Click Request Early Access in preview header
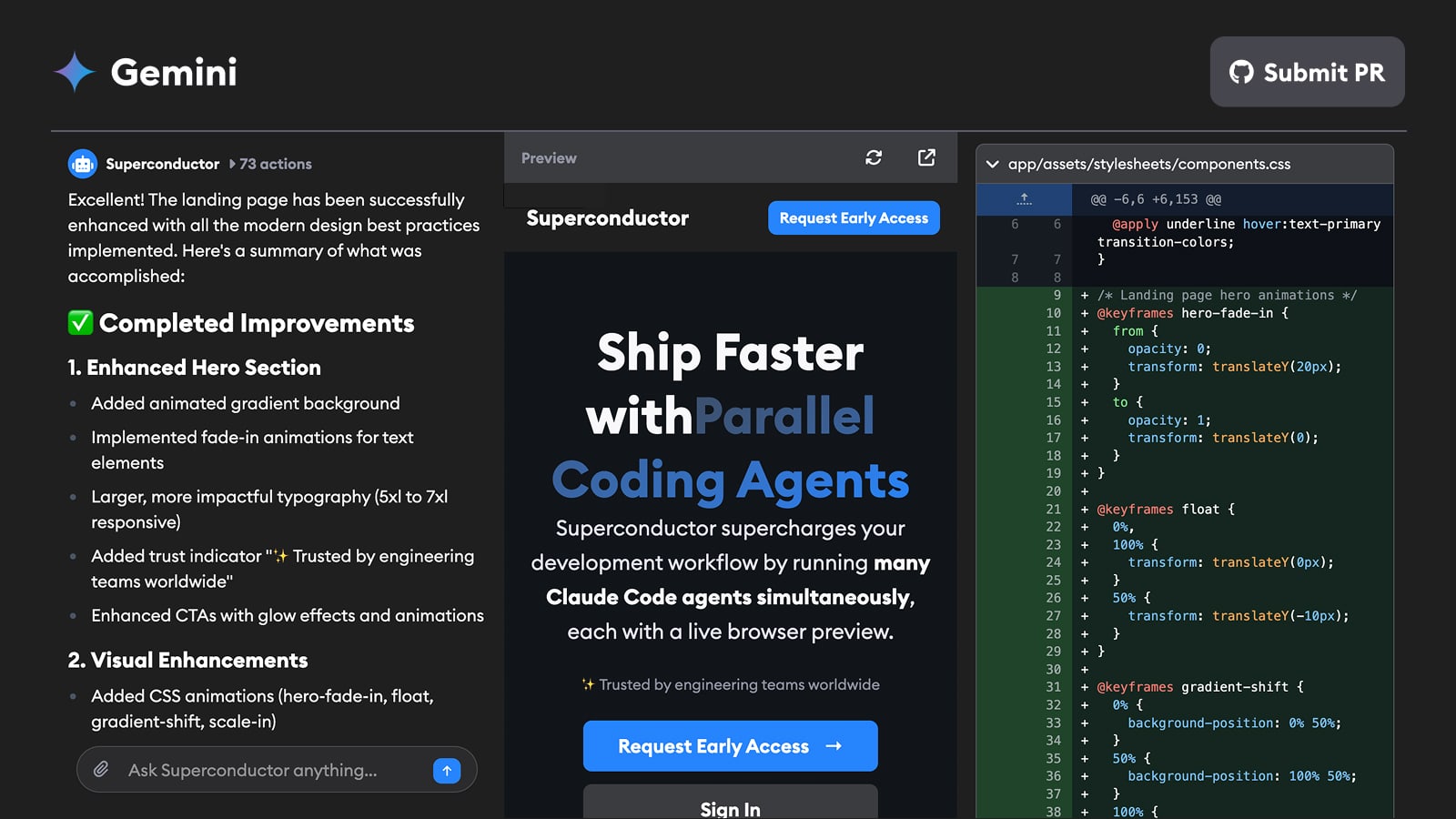Image resolution: width=1456 pixels, height=819 pixels. (854, 217)
